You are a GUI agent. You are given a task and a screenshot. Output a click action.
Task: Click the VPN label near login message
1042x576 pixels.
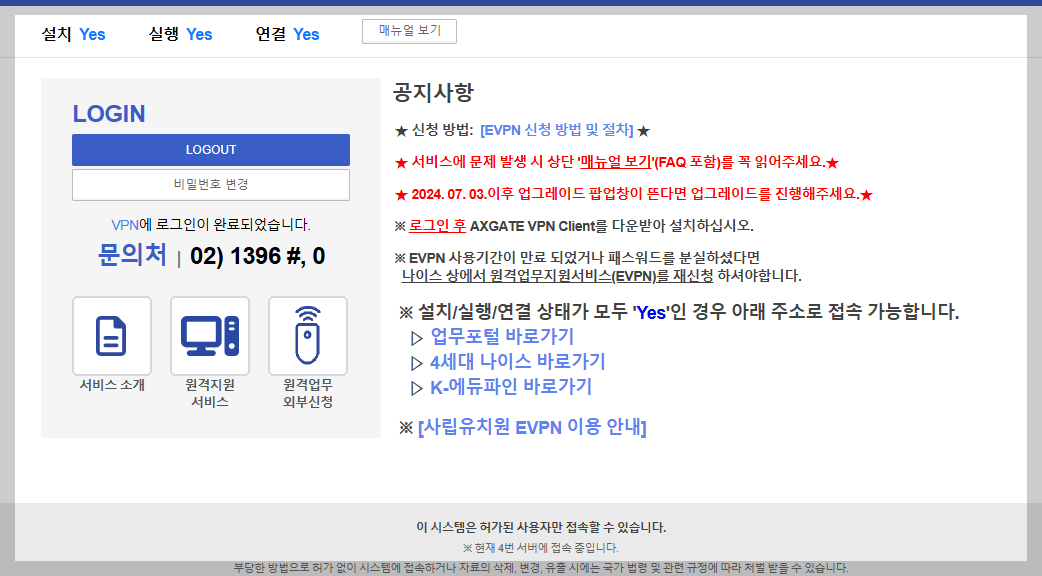(x=126, y=225)
